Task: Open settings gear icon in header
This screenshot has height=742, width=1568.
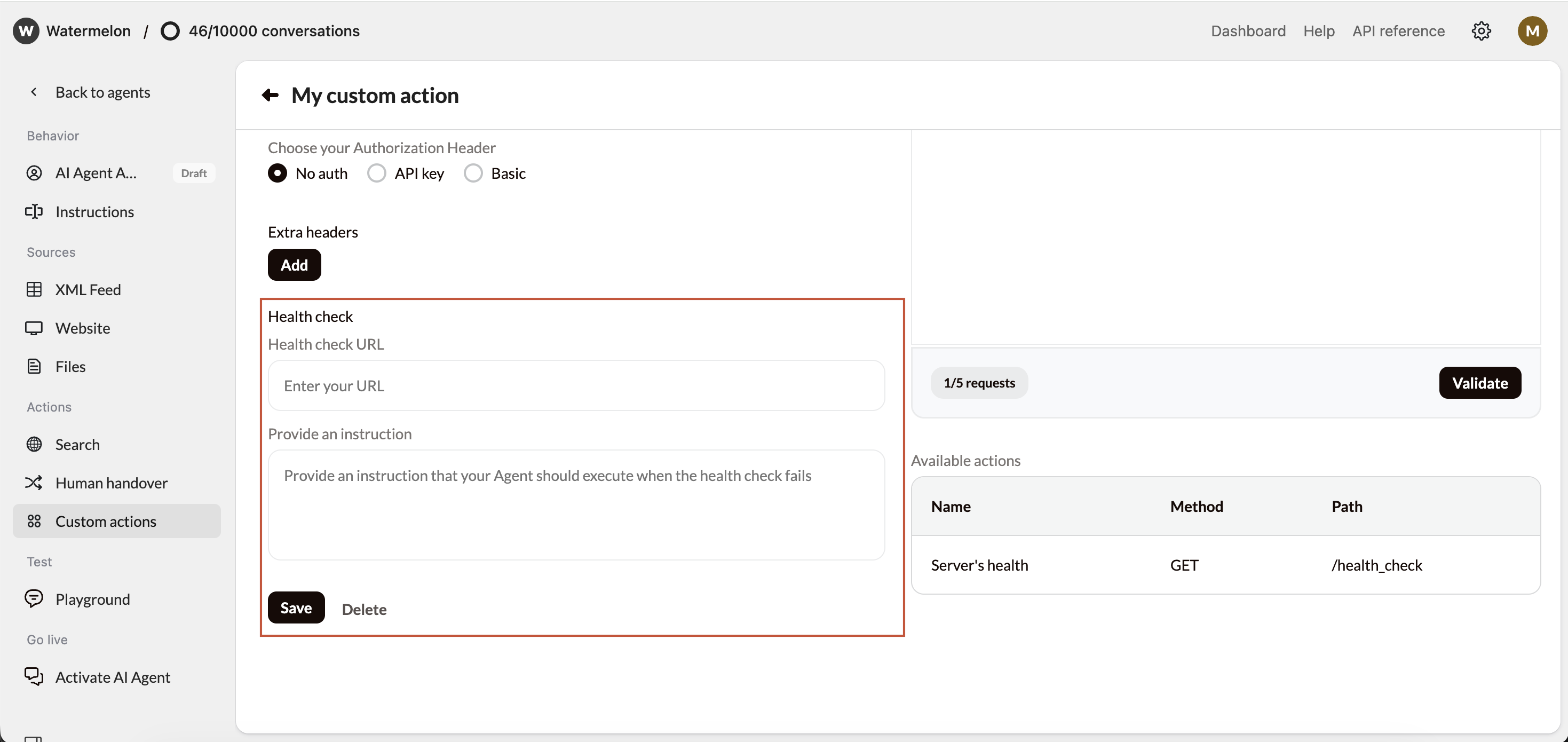Action: [x=1481, y=31]
